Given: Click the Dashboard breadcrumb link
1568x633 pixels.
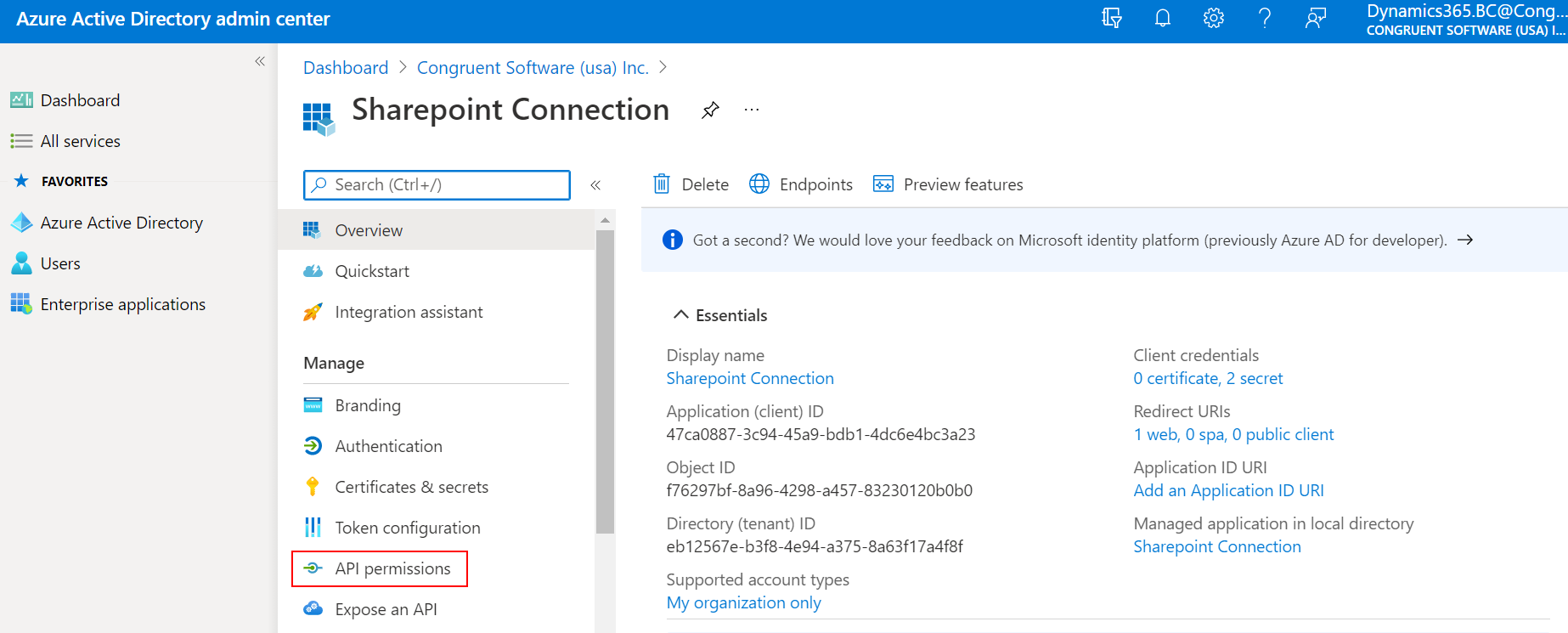Looking at the screenshot, I should pos(346,68).
